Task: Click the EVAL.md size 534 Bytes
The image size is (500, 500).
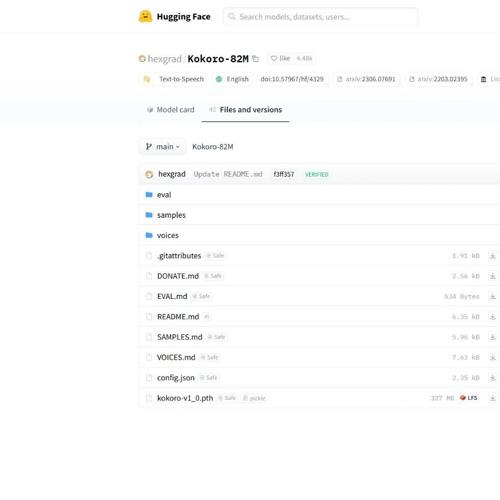Action: pyautogui.click(x=462, y=296)
